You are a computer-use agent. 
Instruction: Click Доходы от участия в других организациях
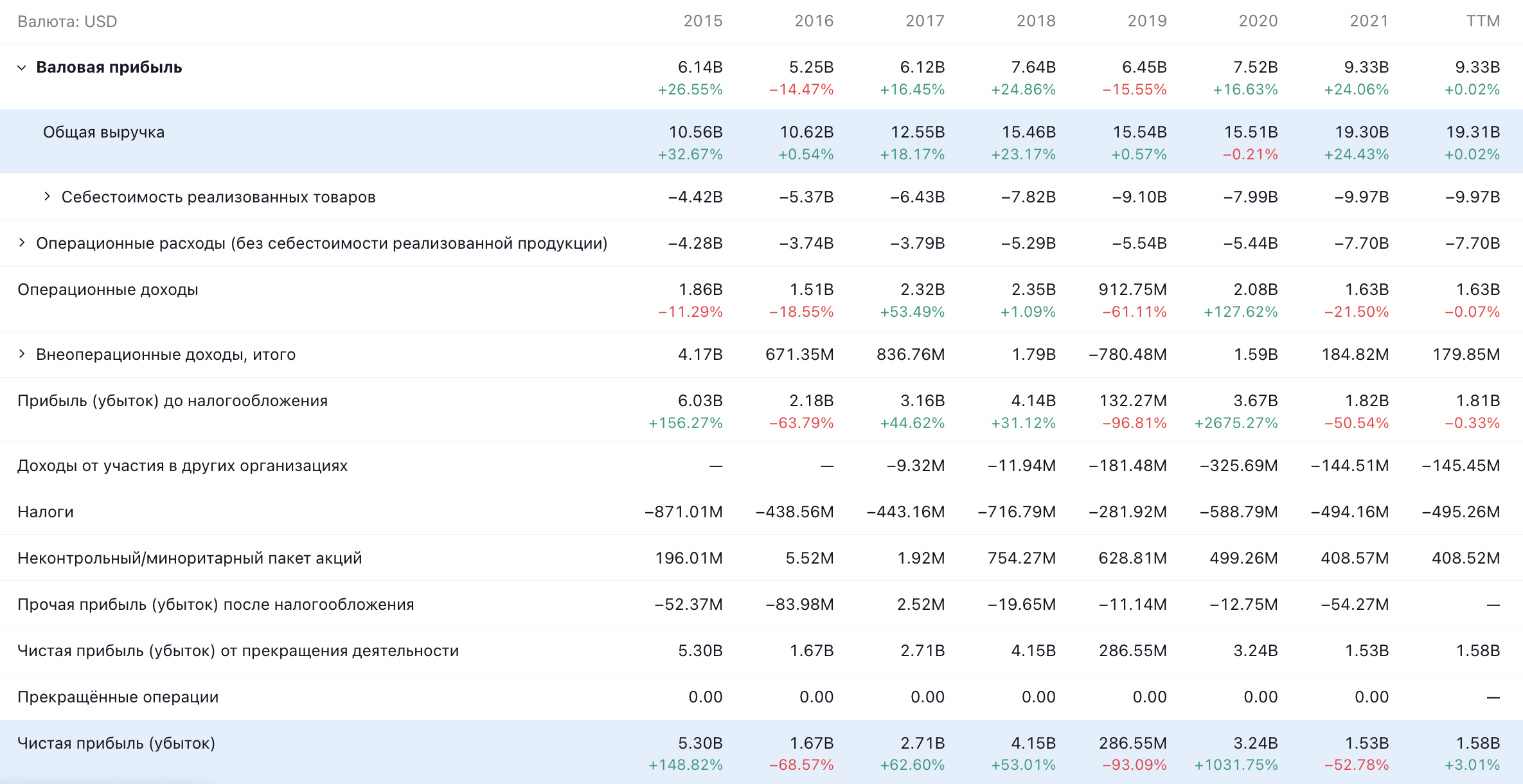pyautogui.click(x=183, y=466)
